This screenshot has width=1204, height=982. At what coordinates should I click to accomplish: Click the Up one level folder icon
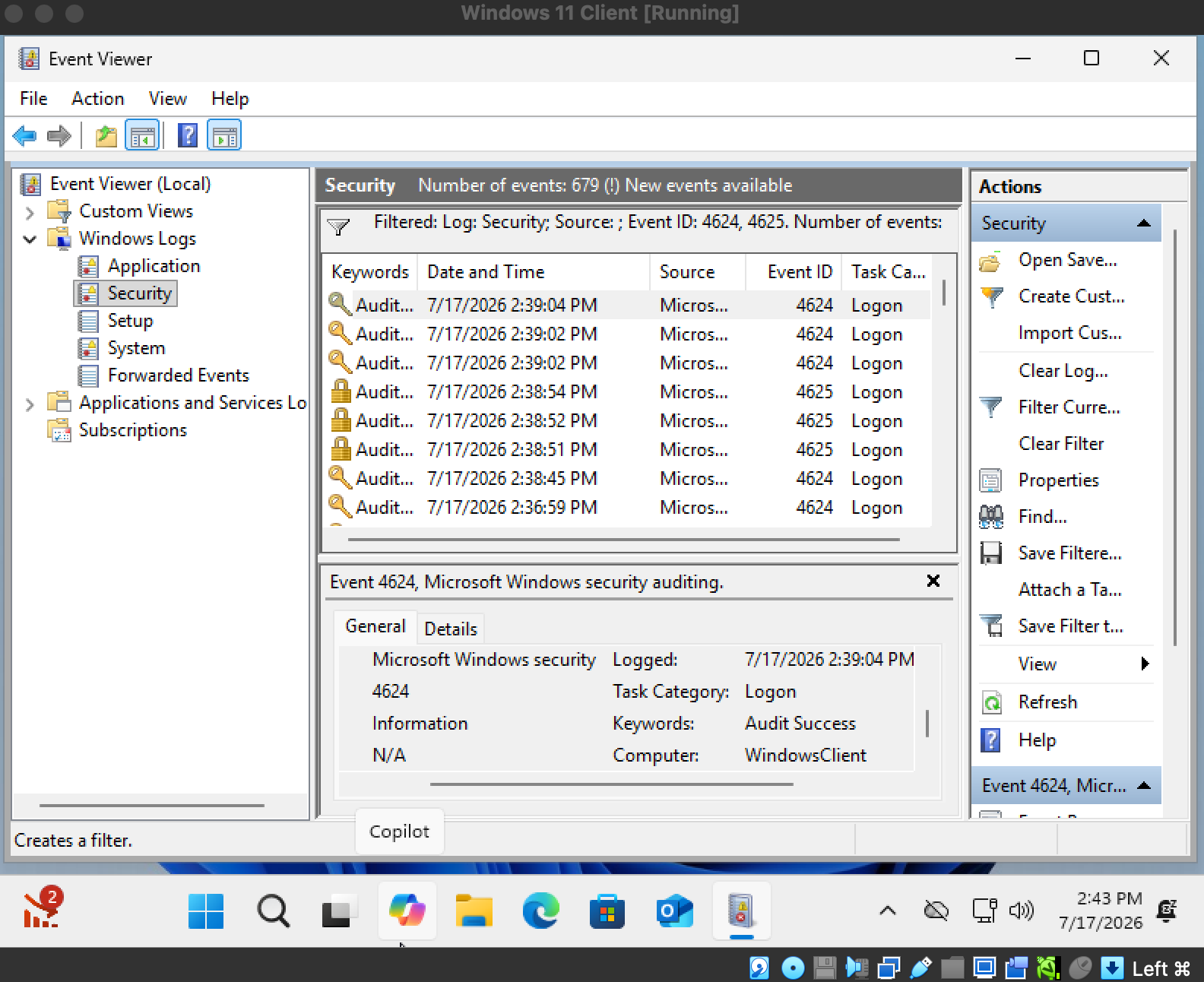106,136
